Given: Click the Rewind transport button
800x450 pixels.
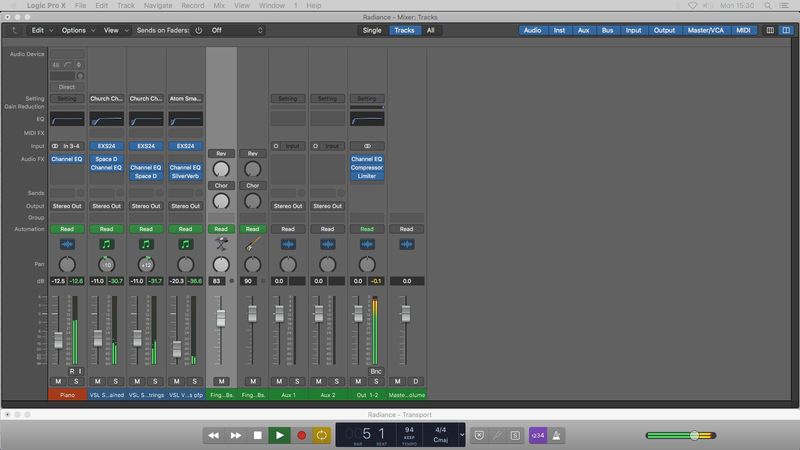Looking at the screenshot, I should point(213,435).
